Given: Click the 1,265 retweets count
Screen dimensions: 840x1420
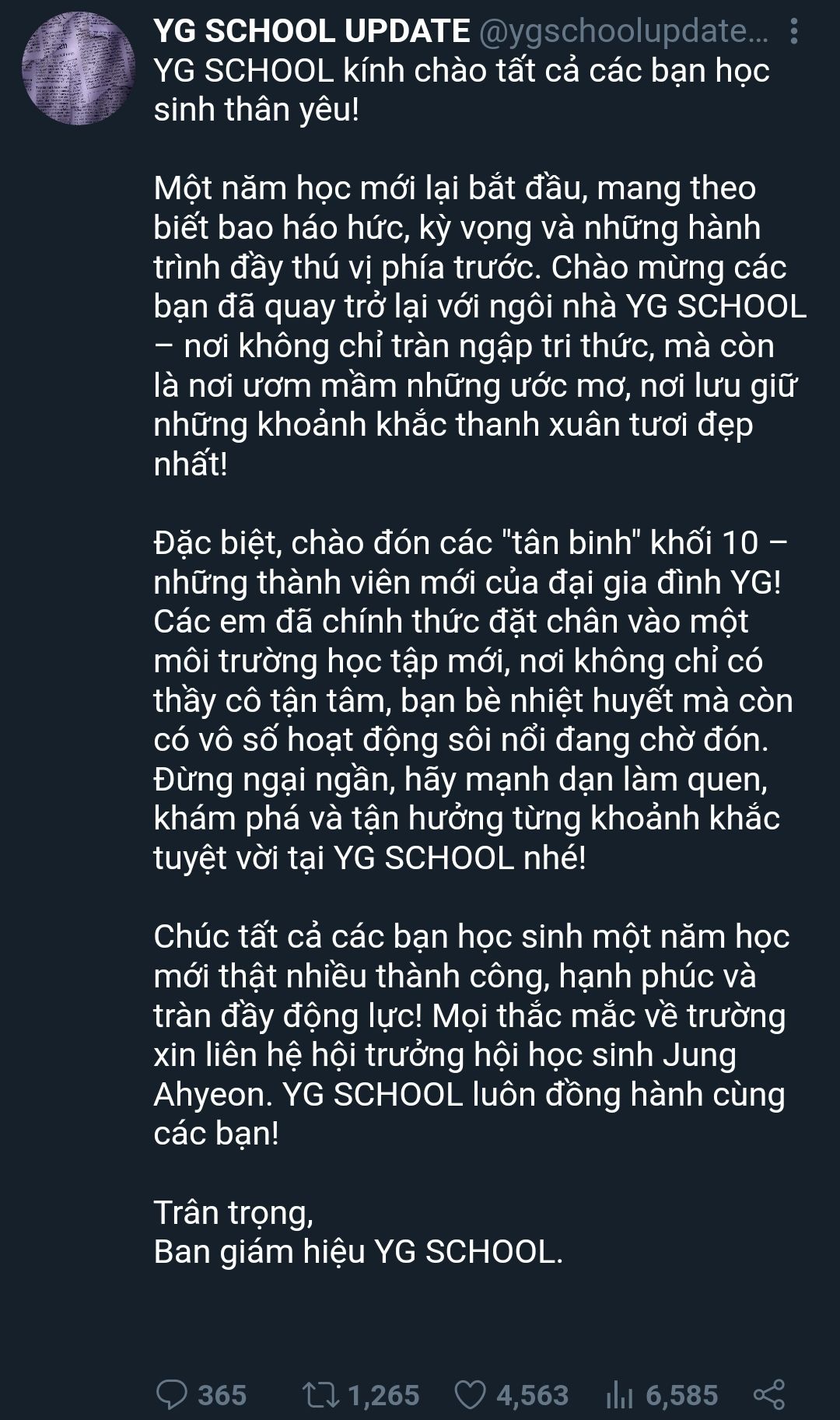Looking at the screenshot, I should coord(383,1395).
